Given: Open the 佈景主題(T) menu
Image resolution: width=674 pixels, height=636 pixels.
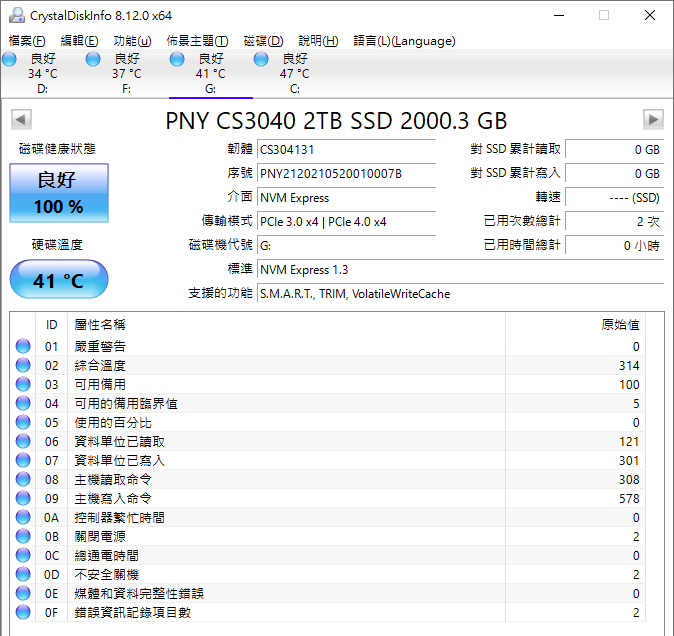Looking at the screenshot, I should click(197, 41).
